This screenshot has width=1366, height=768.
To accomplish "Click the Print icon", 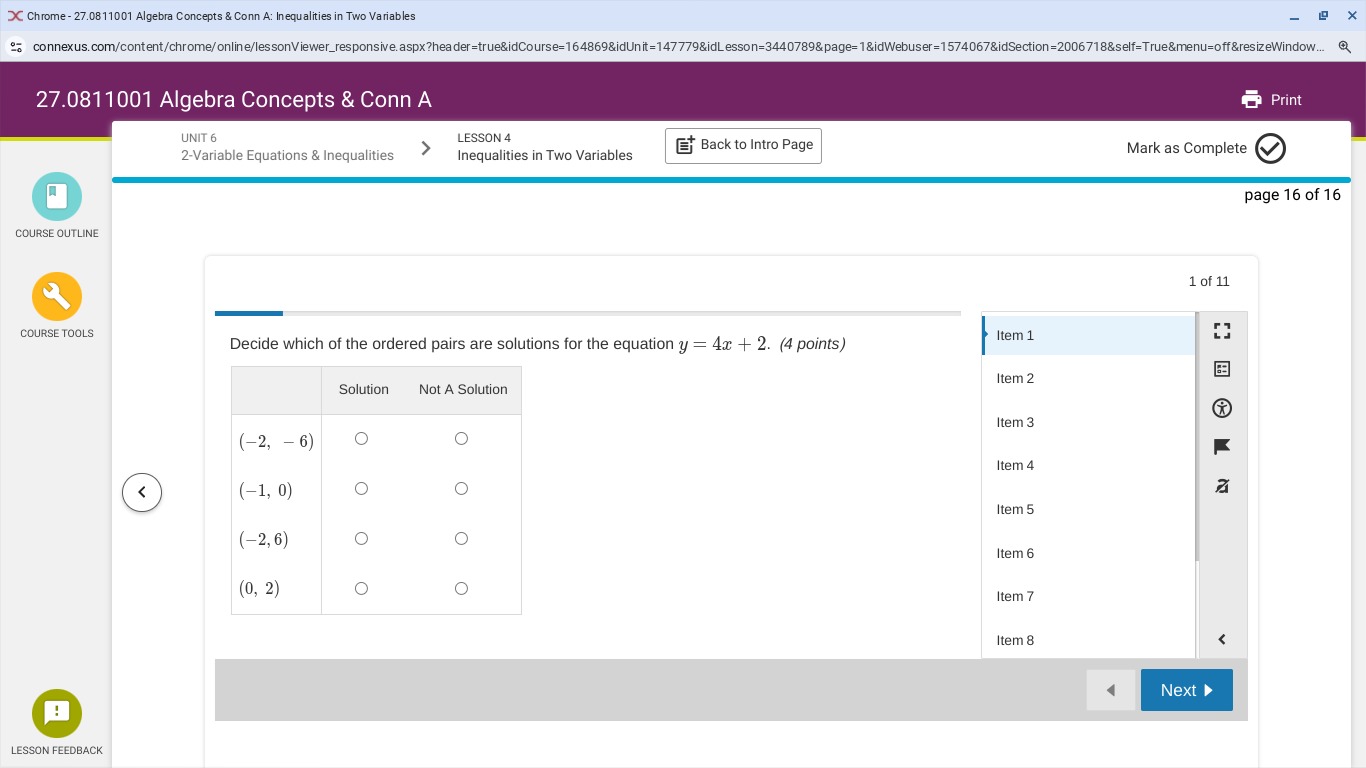I will 1251,100.
